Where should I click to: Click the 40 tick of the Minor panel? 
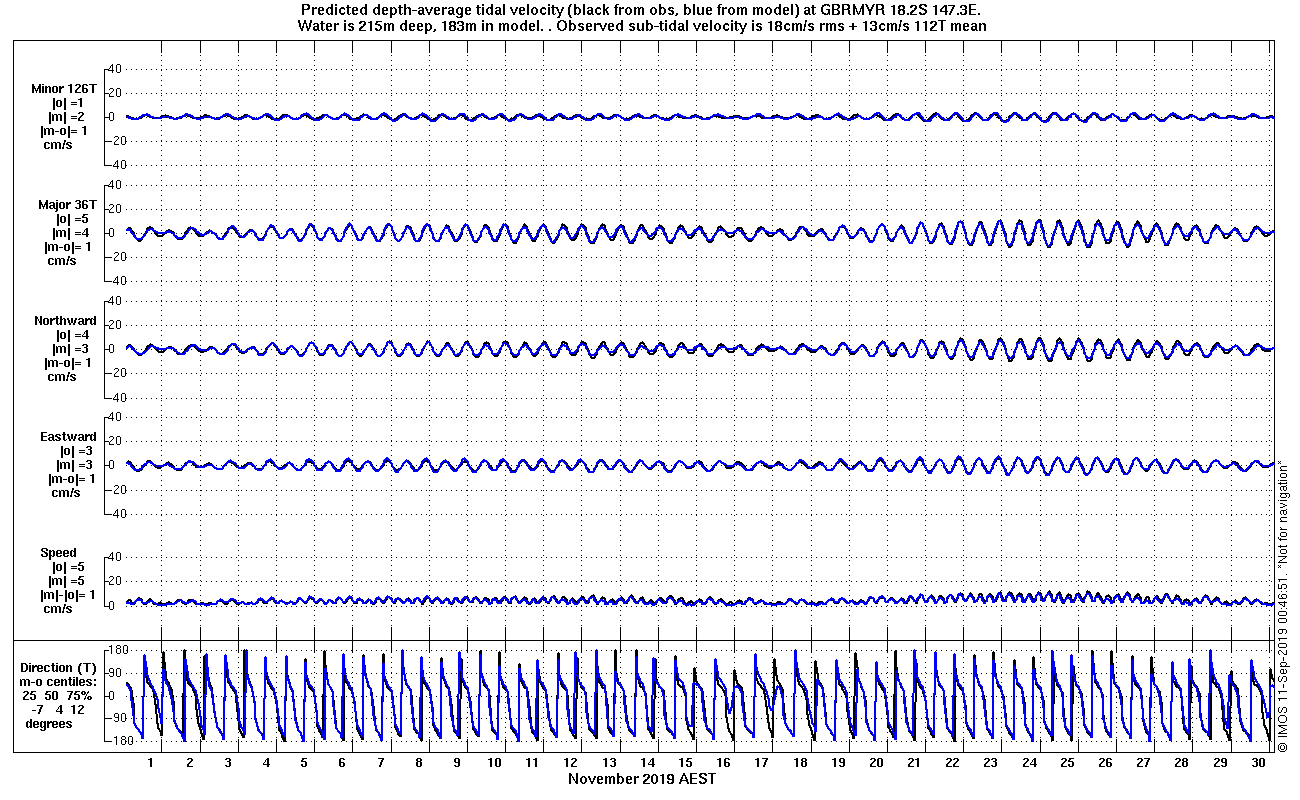click(x=113, y=69)
